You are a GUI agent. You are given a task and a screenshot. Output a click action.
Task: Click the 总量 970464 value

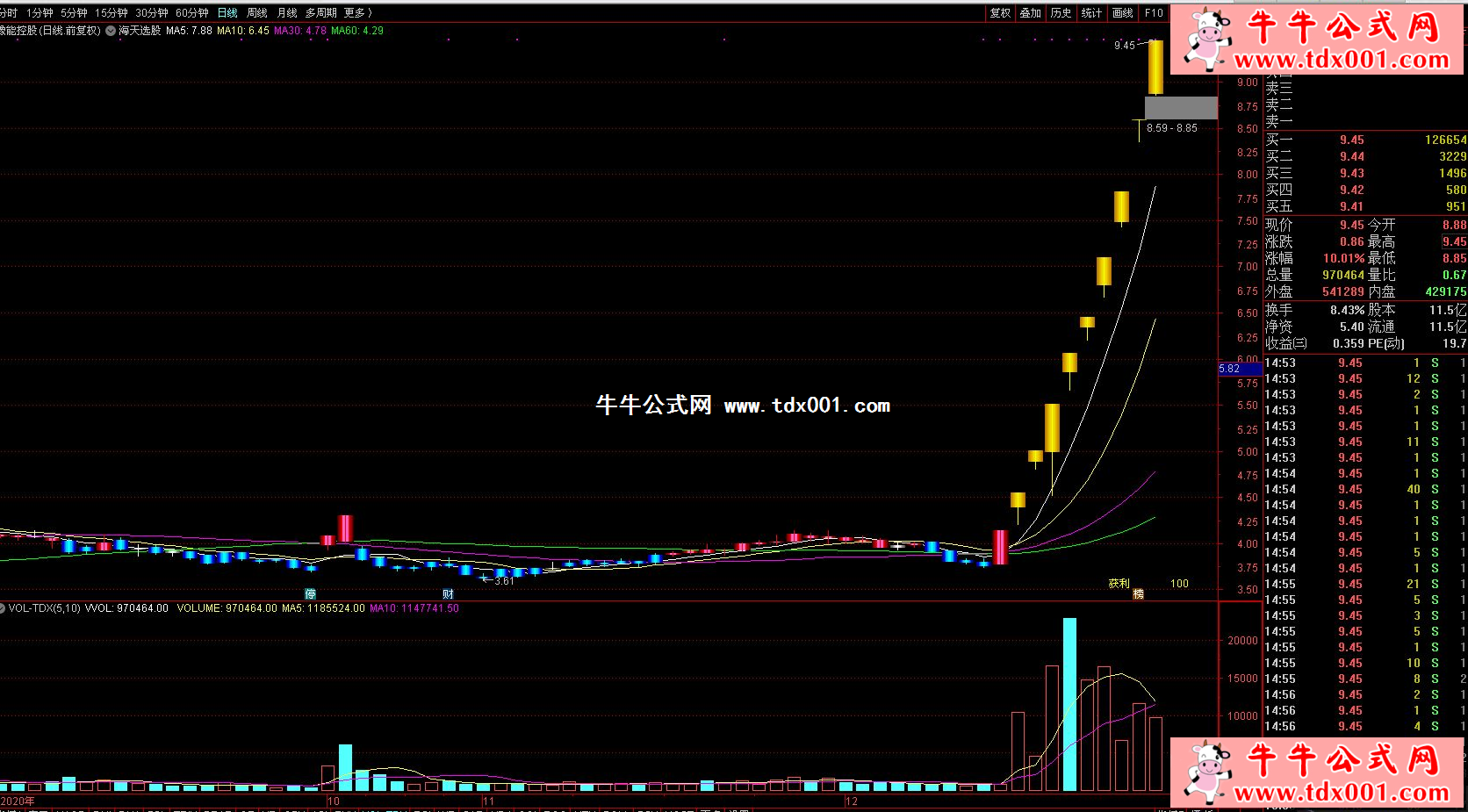[1343, 276]
